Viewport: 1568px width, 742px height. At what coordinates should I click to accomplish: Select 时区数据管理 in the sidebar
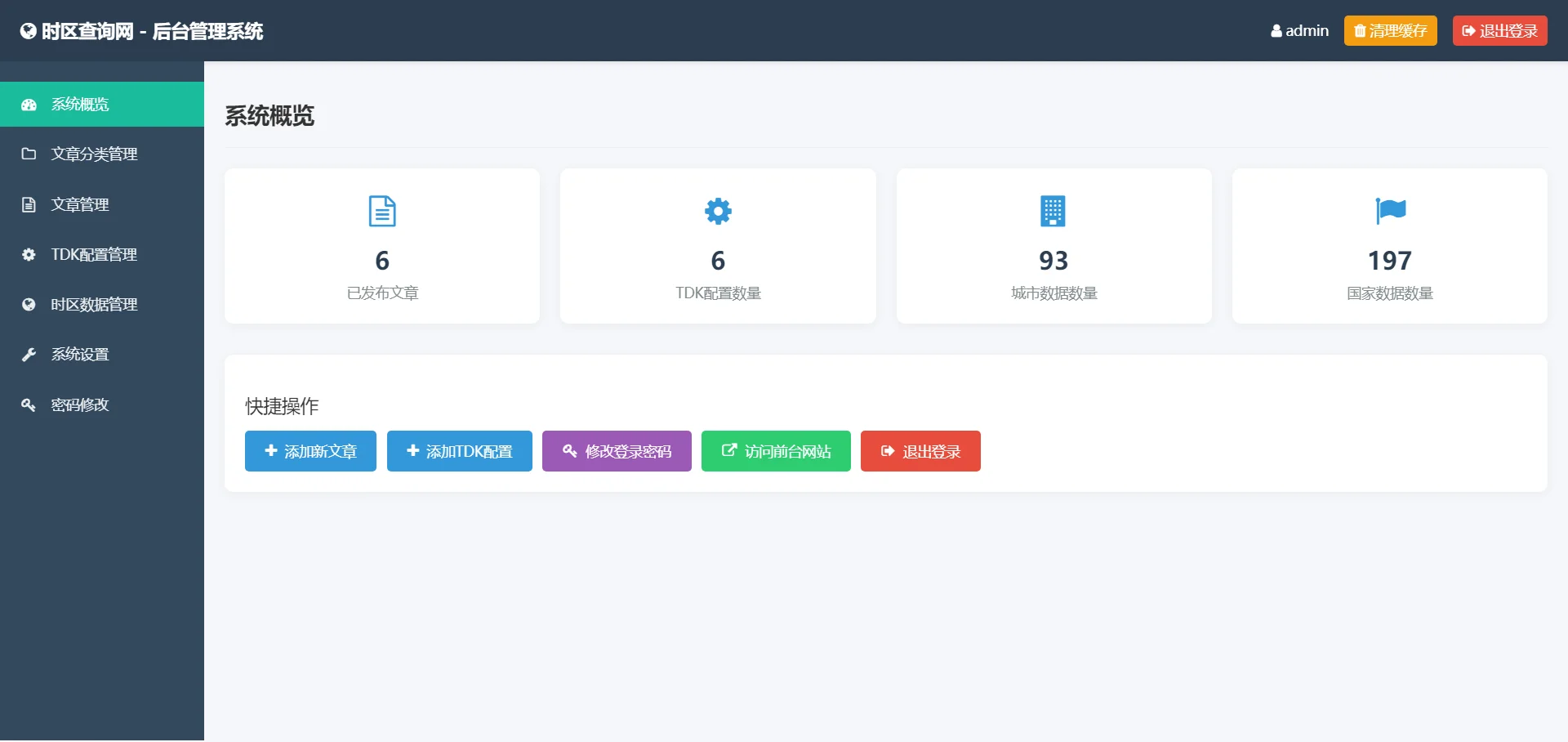94,304
